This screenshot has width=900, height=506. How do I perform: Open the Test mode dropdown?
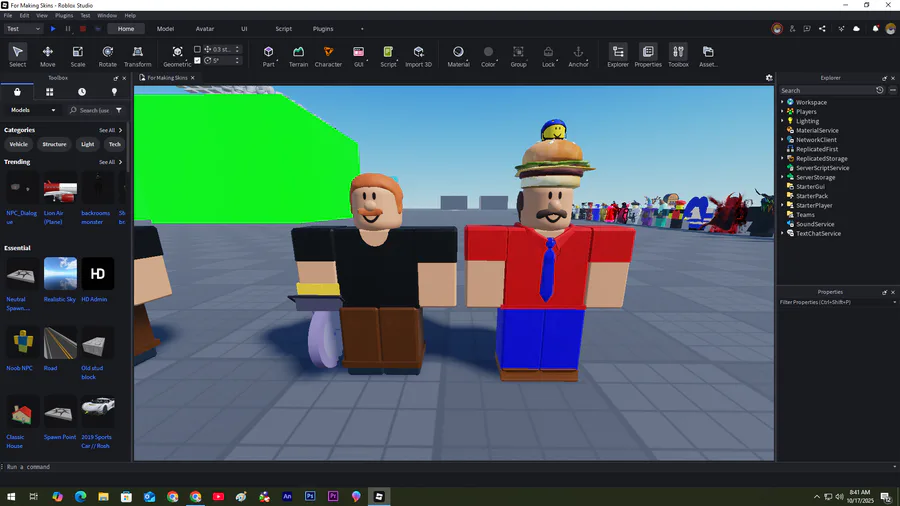pyautogui.click(x=23, y=29)
